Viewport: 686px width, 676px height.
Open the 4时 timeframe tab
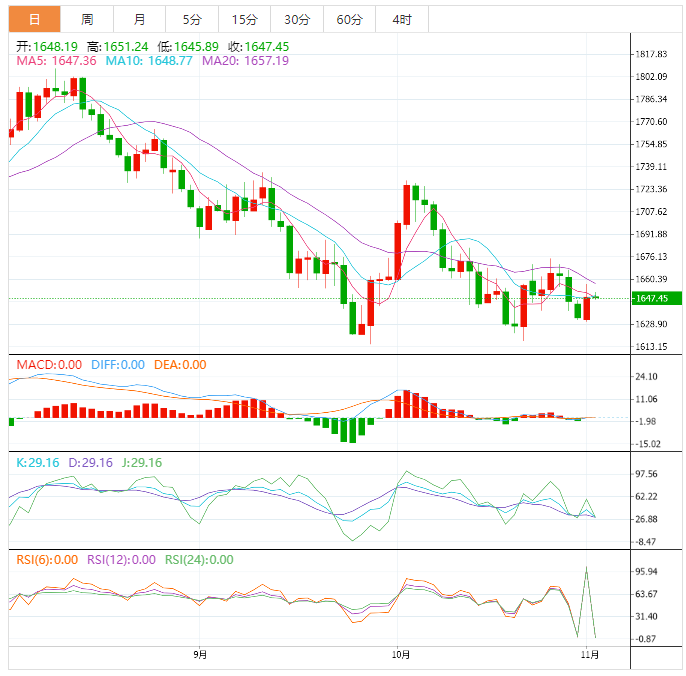click(x=402, y=19)
